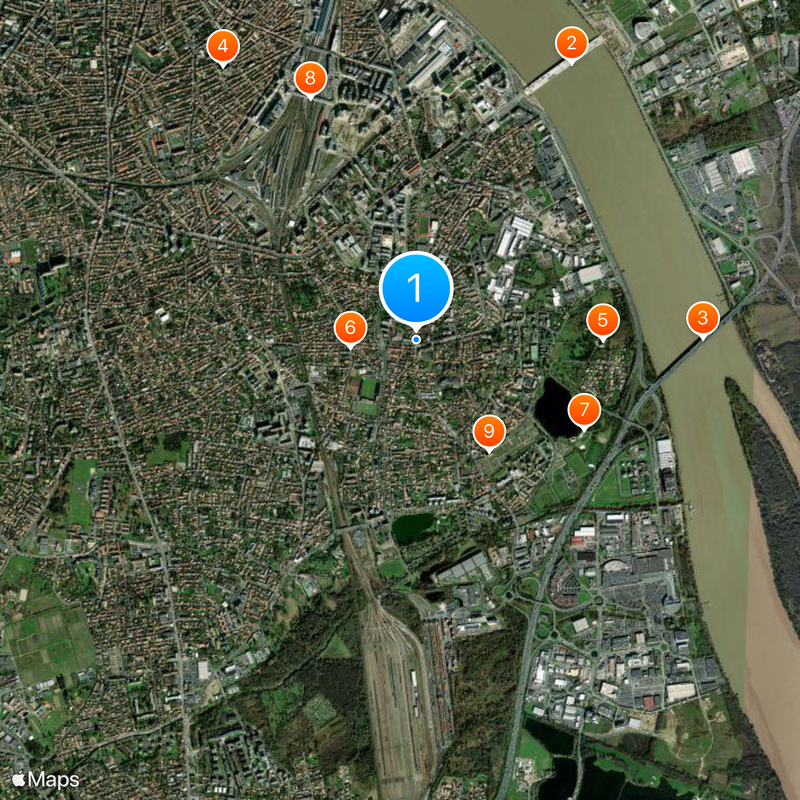Click the small blue current-location dot
800x800 pixels.
(x=416, y=339)
